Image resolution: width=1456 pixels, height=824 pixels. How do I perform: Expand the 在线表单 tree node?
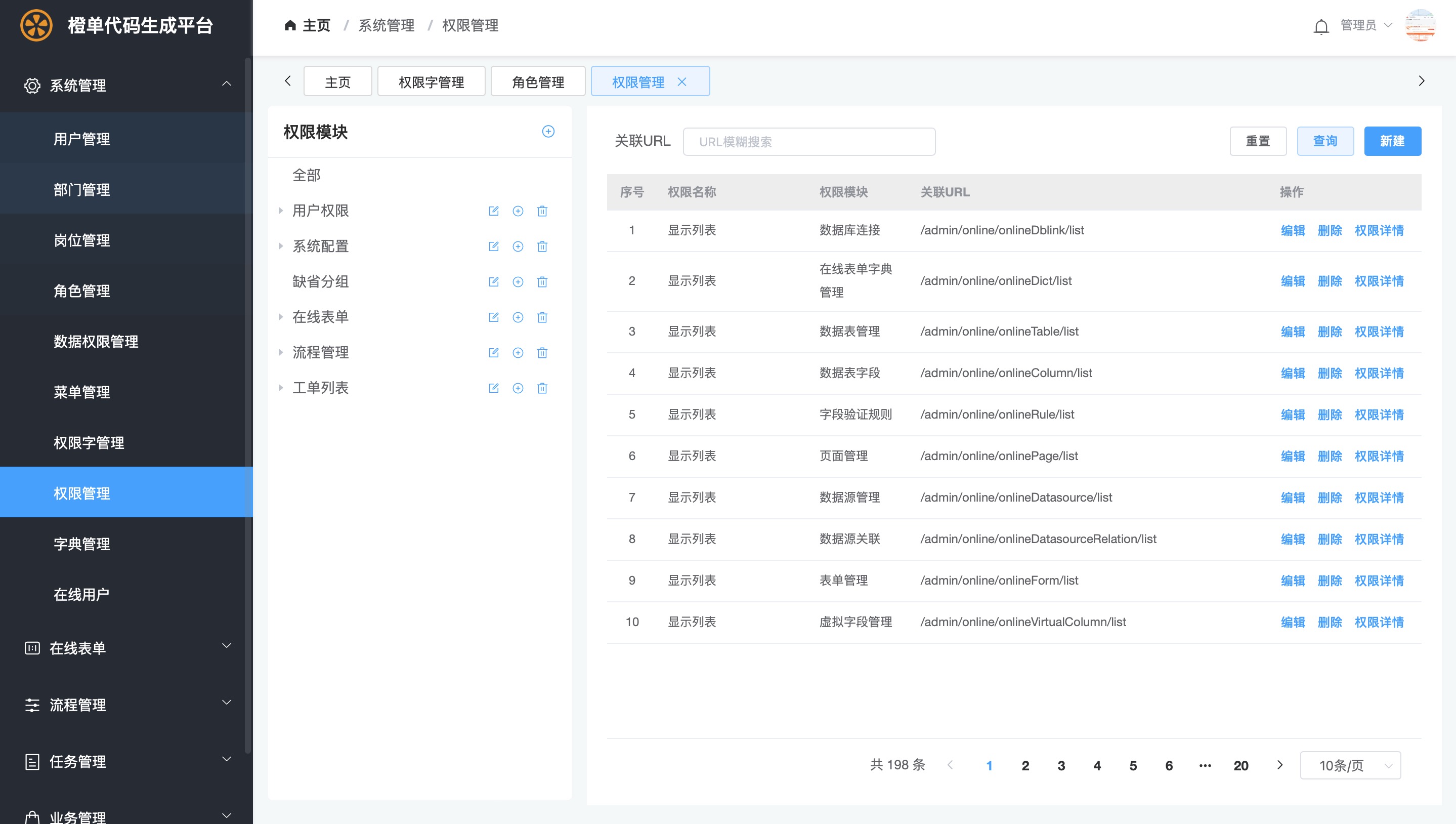[x=281, y=317]
